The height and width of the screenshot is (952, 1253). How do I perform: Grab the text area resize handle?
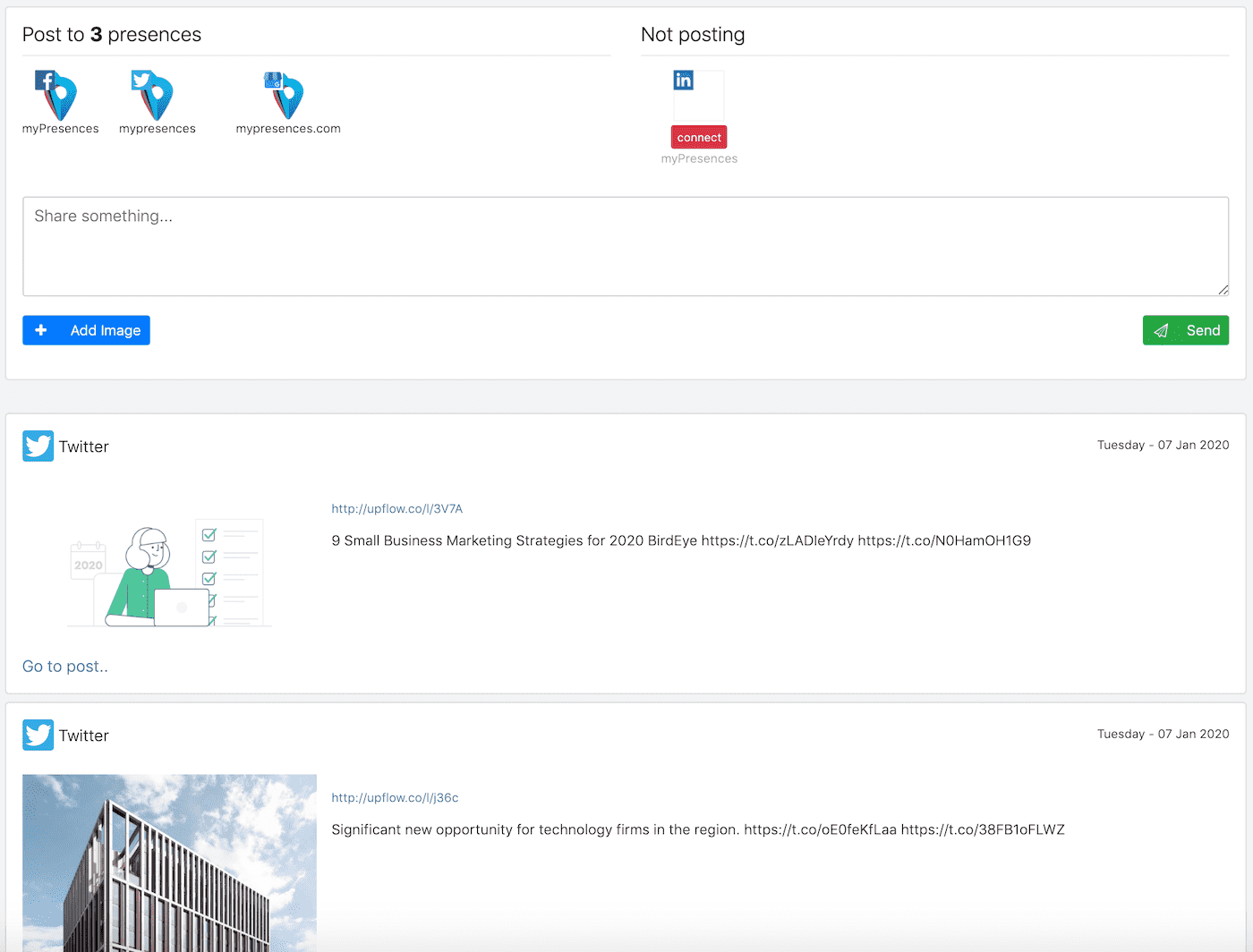[1223, 289]
